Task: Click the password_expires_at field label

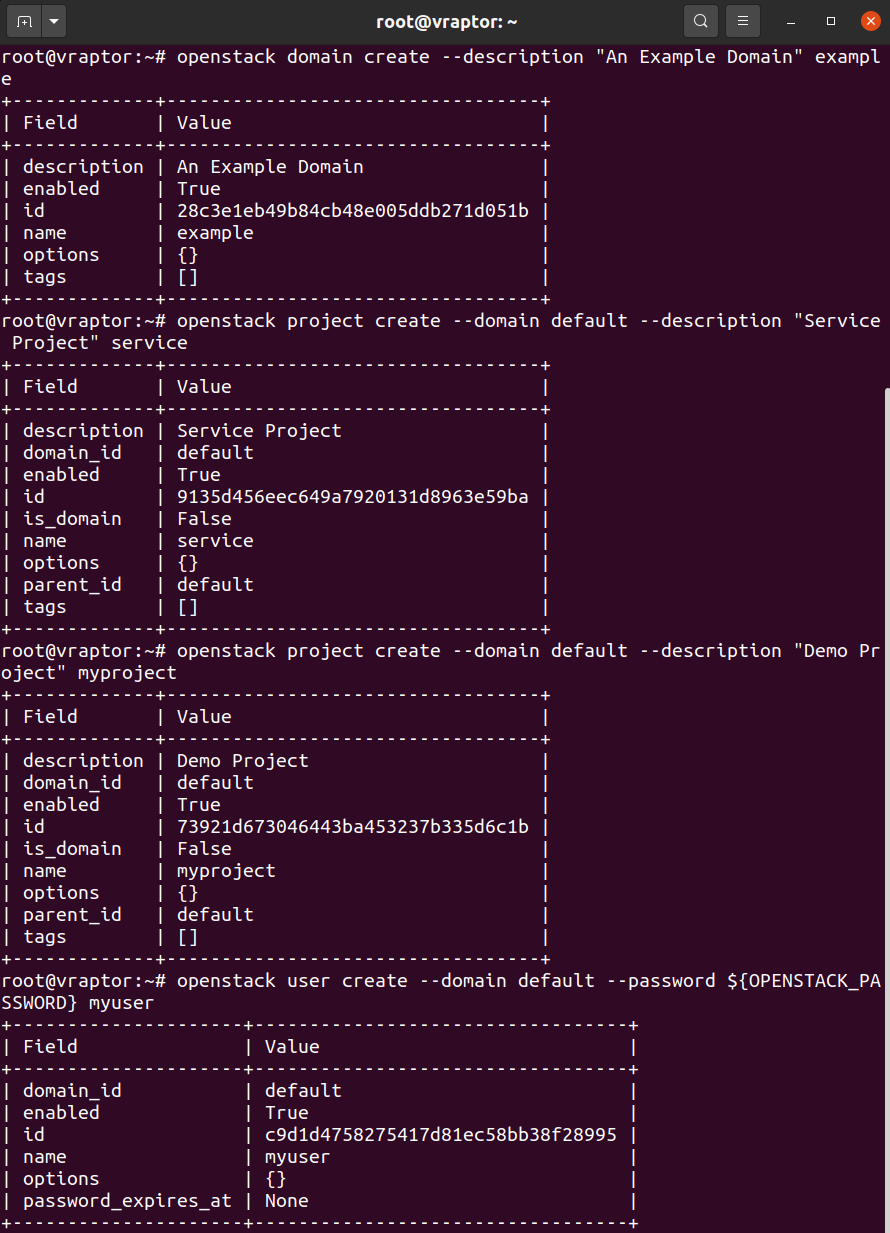Action: click(x=127, y=1201)
